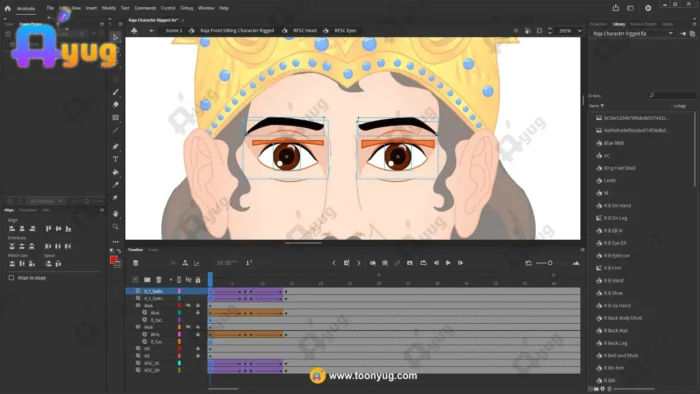Open the Window menu
700x394 pixels.
206,8
